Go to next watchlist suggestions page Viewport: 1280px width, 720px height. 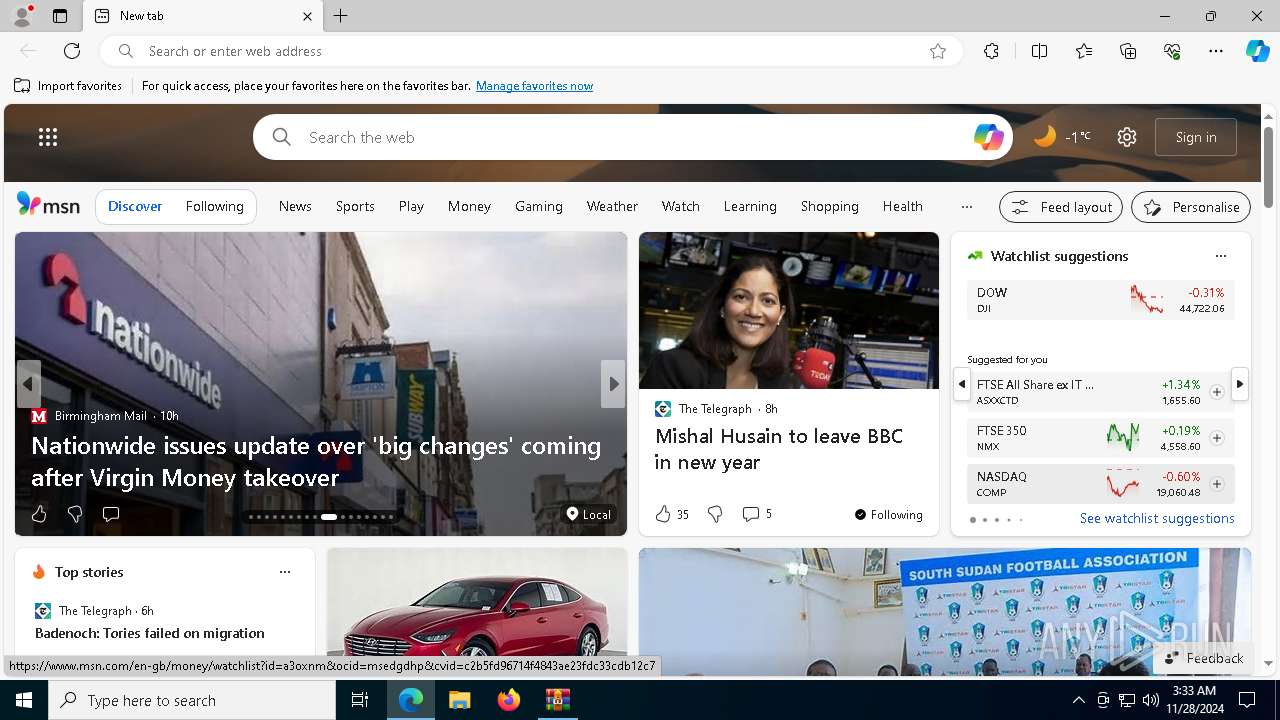click(1240, 384)
